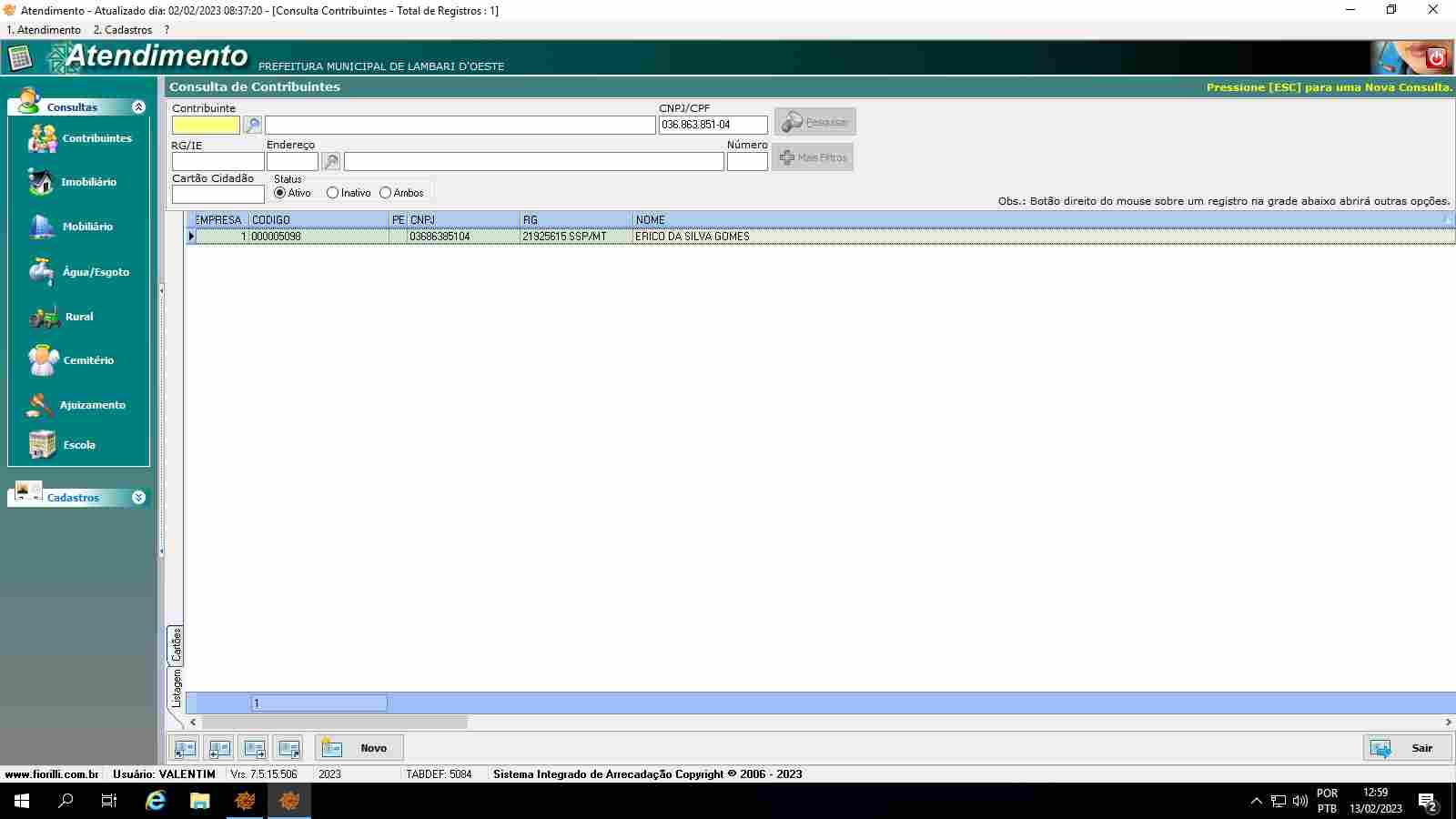Open the 1. Atendimento menu

(x=44, y=30)
